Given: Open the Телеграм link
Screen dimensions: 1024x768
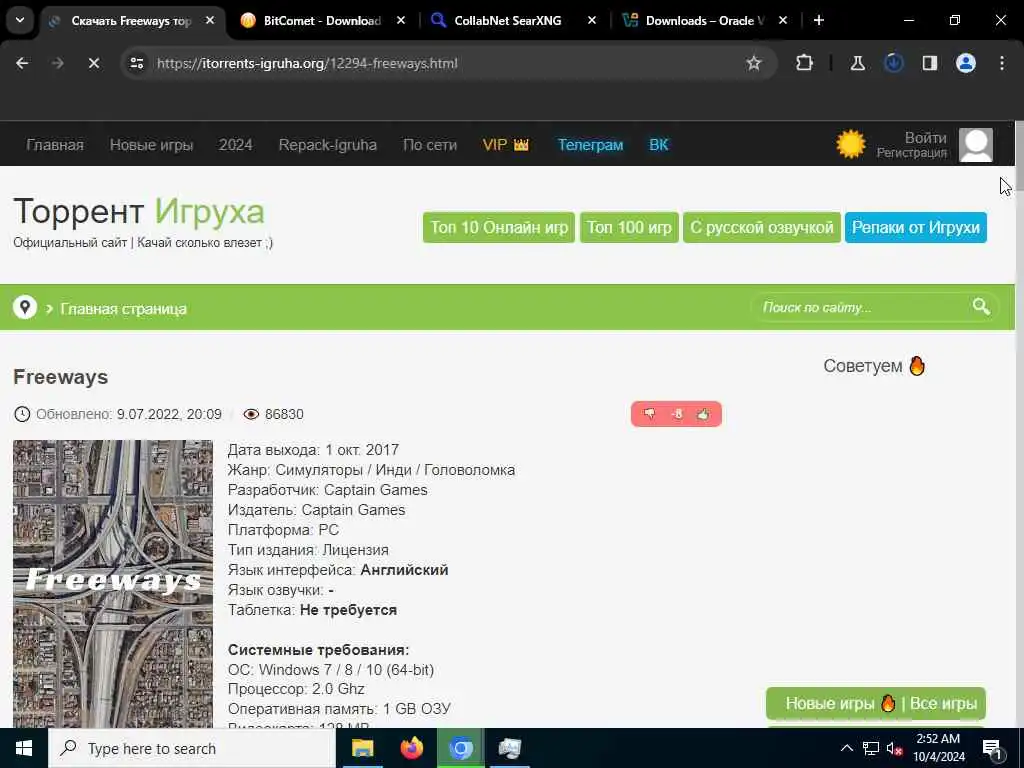Looking at the screenshot, I should tap(590, 145).
